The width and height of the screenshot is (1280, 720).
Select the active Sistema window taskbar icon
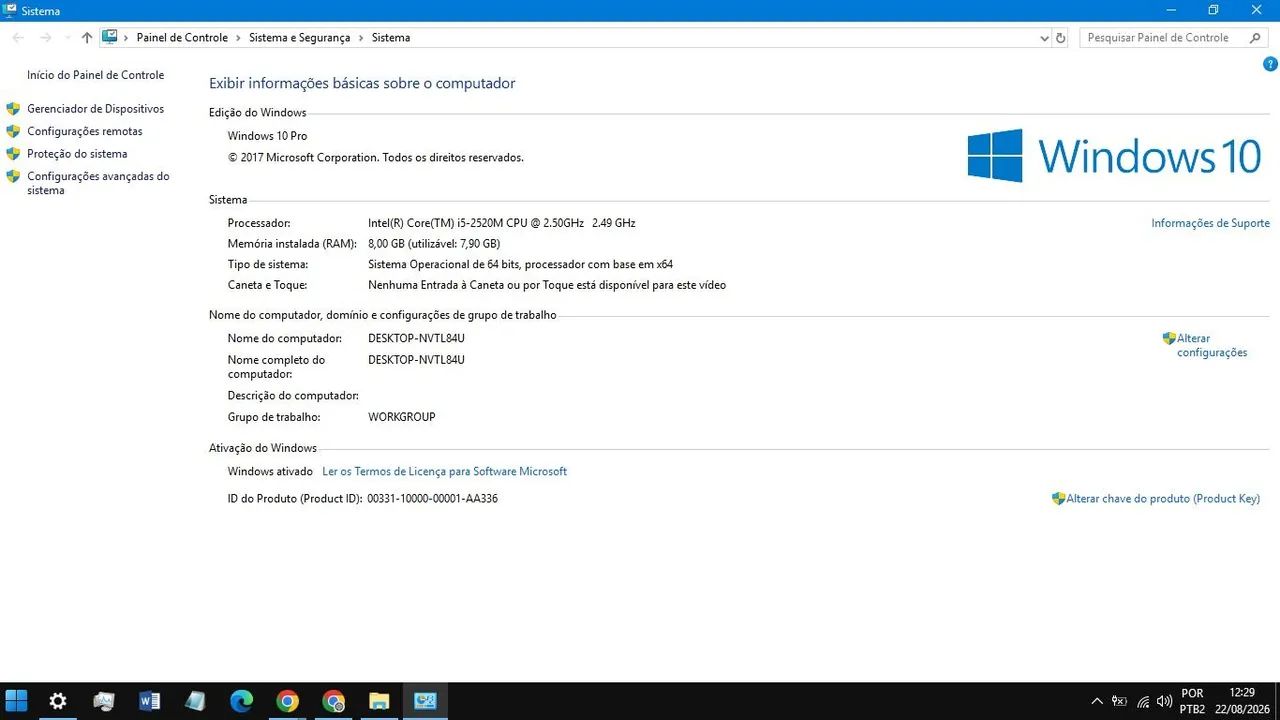pyautogui.click(x=425, y=701)
